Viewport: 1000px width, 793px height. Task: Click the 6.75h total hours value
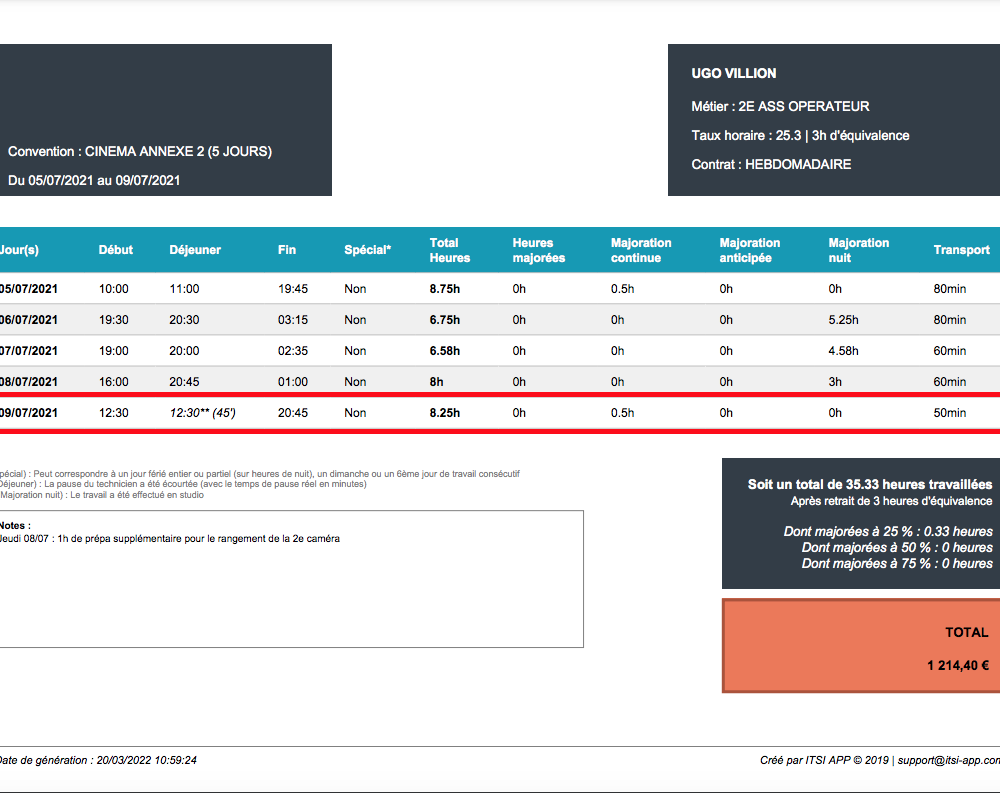click(x=445, y=320)
